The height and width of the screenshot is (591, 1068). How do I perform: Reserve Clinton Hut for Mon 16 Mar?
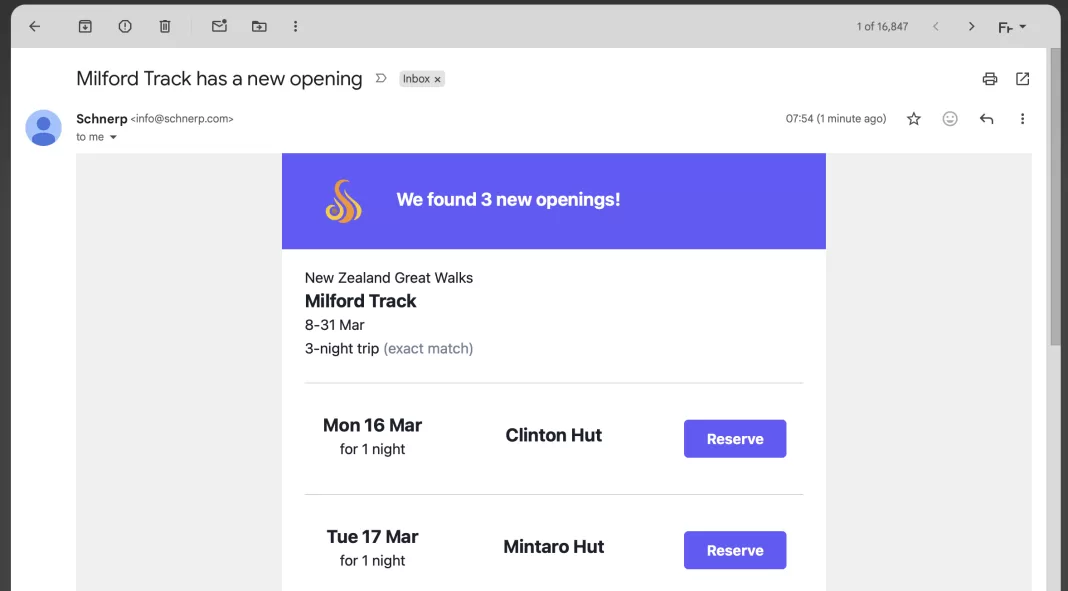735,438
